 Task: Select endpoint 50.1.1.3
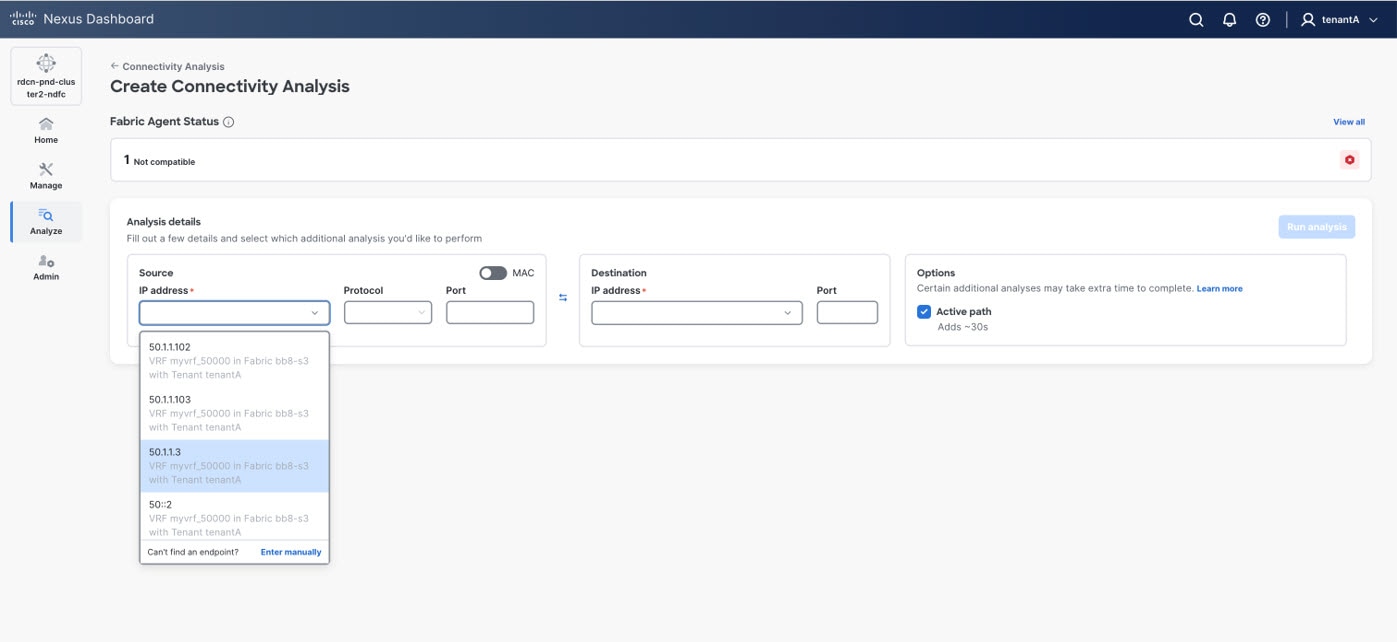[x=234, y=466]
